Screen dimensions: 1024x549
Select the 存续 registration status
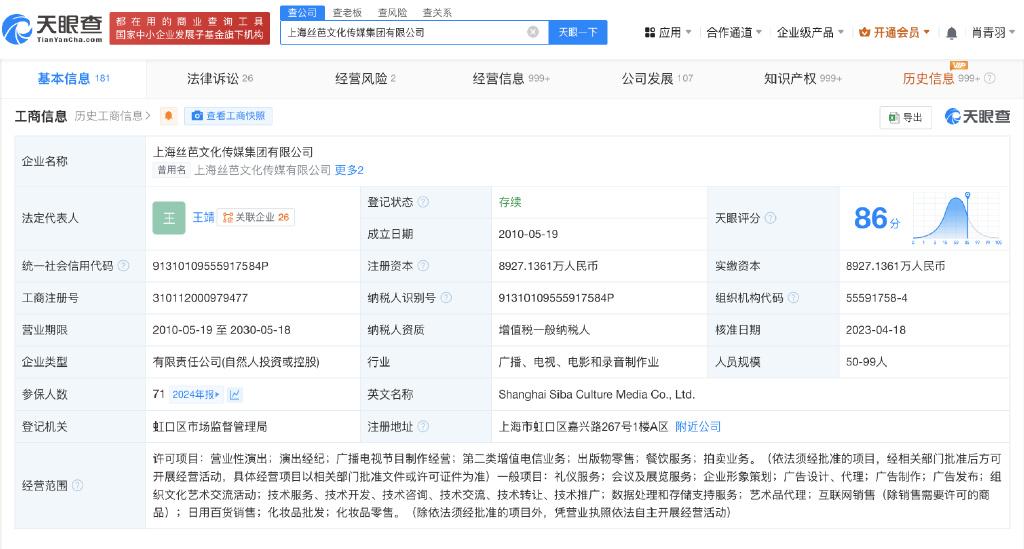point(510,202)
